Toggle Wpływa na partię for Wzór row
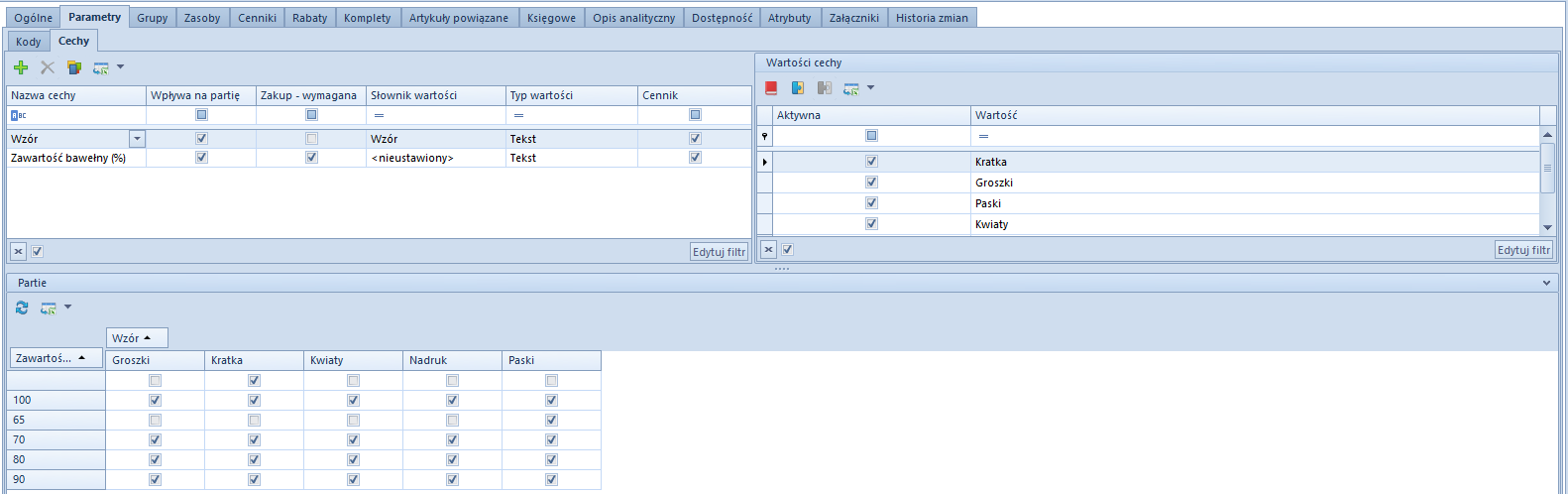This screenshot has width=1568, height=494. (x=202, y=139)
